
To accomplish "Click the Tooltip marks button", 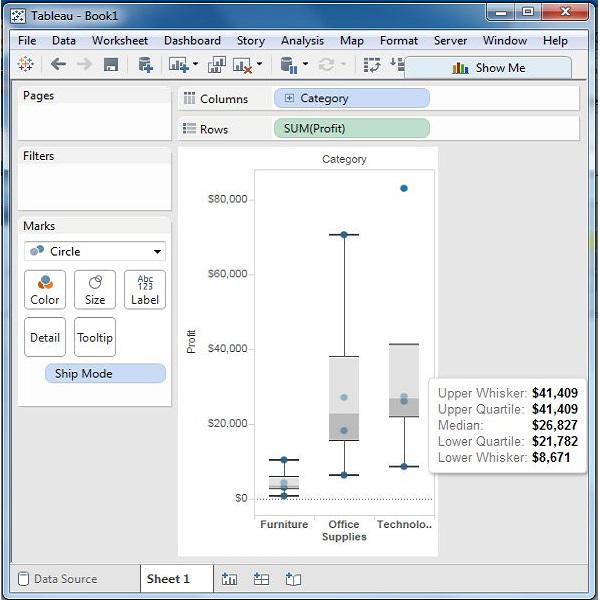I will tap(95, 337).
